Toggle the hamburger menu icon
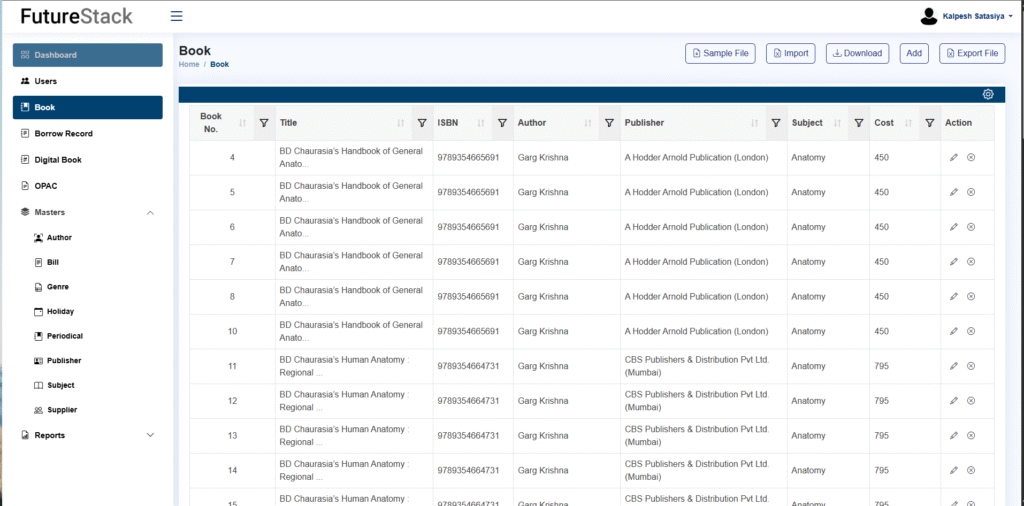This screenshot has height=506, width=1024. [176, 16]
